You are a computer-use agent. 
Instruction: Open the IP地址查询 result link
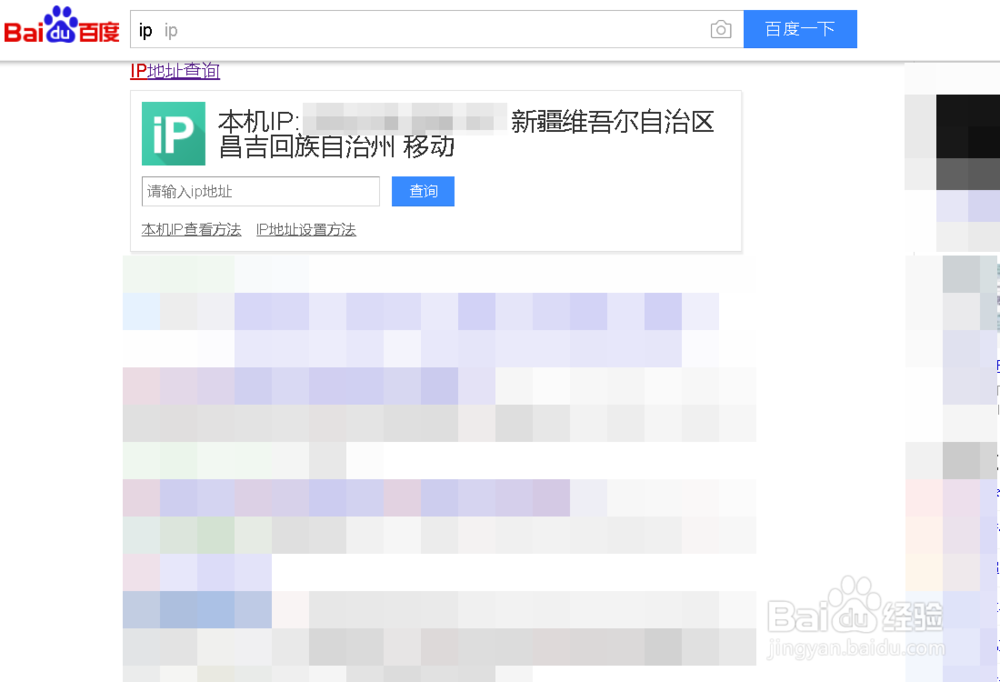(175, 71)
